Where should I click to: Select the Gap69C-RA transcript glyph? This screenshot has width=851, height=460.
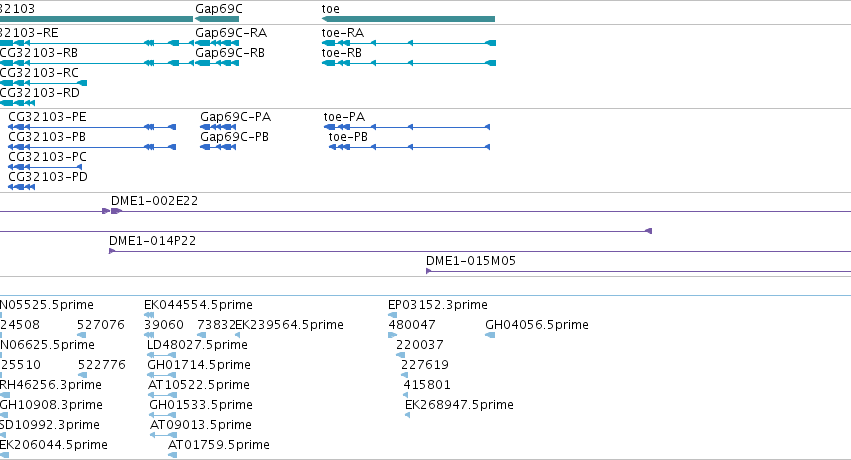[x=217, y=43]
